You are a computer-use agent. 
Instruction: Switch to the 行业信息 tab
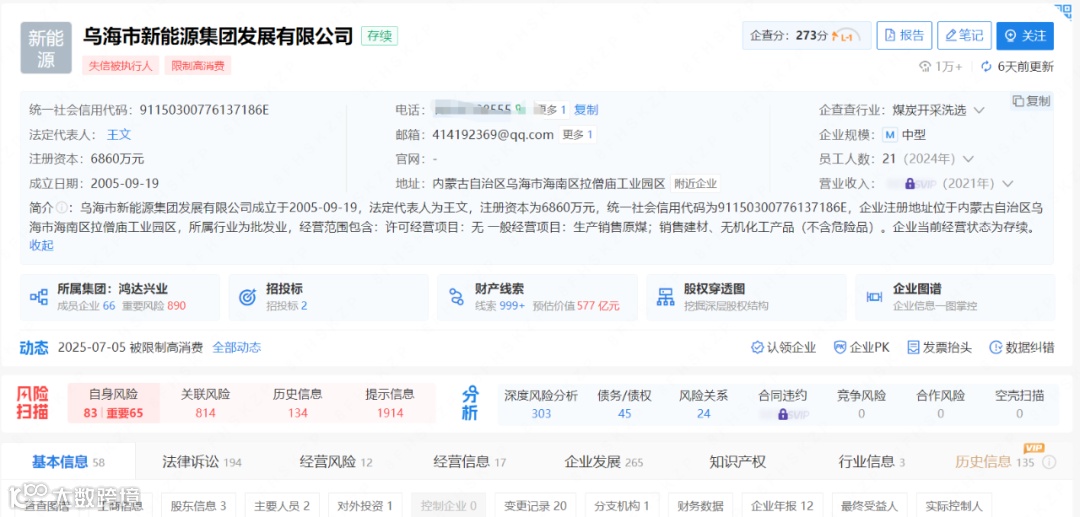(871, 462)
